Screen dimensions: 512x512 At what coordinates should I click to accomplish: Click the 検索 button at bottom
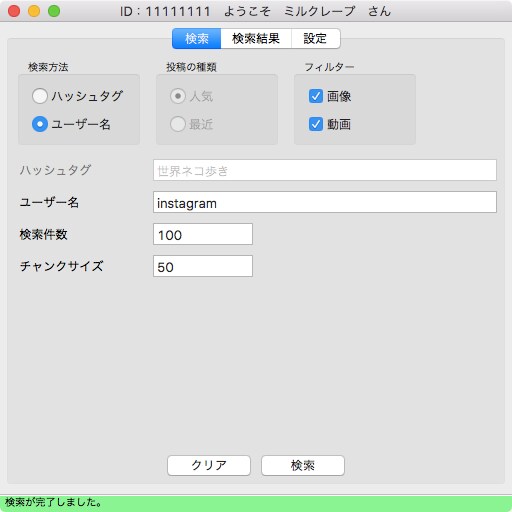pos(303,465)
